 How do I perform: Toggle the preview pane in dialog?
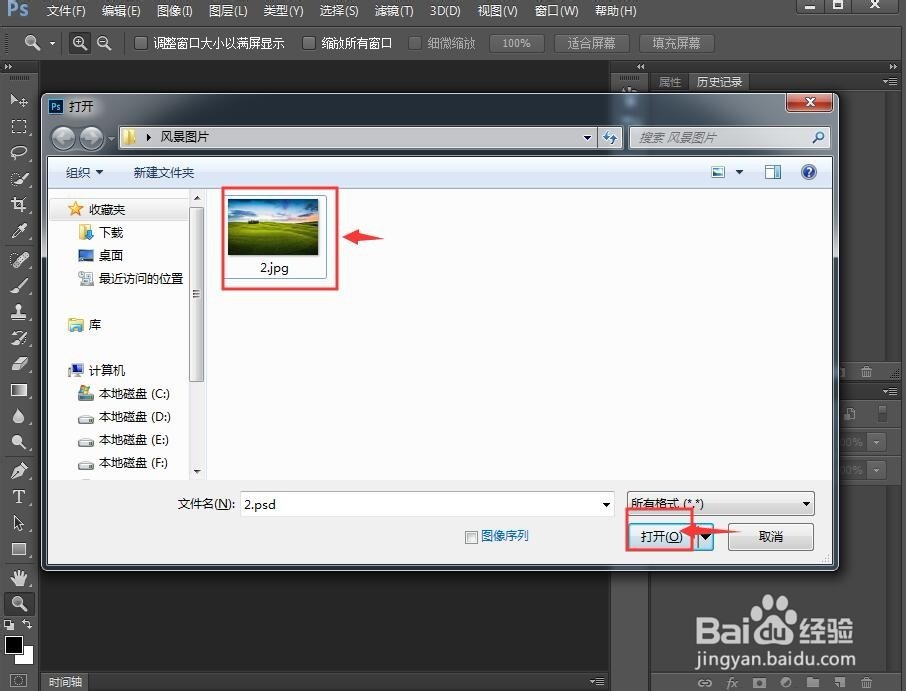coord(773,172)
